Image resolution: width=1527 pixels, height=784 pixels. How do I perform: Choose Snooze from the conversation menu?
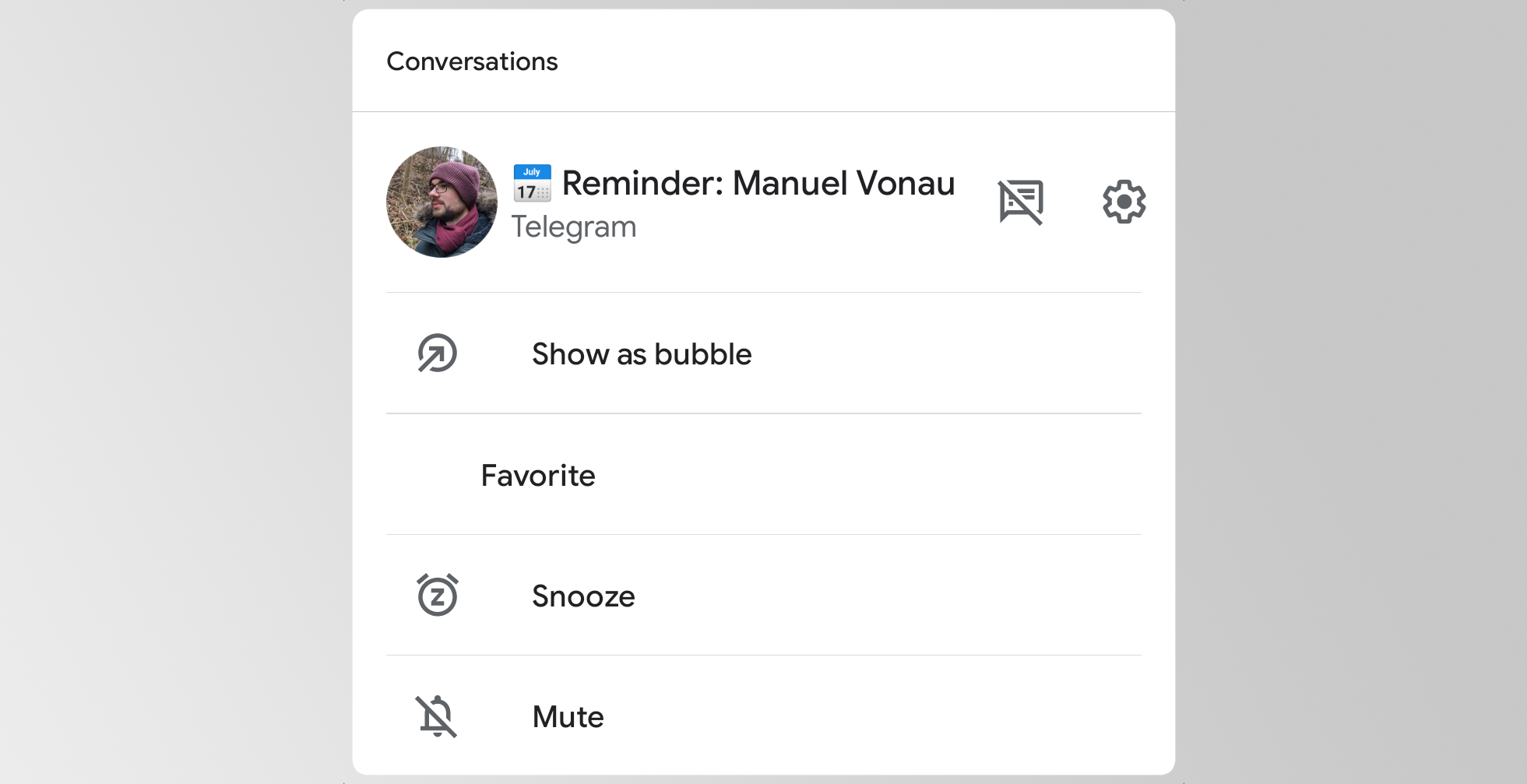click(x=583, y=596)
